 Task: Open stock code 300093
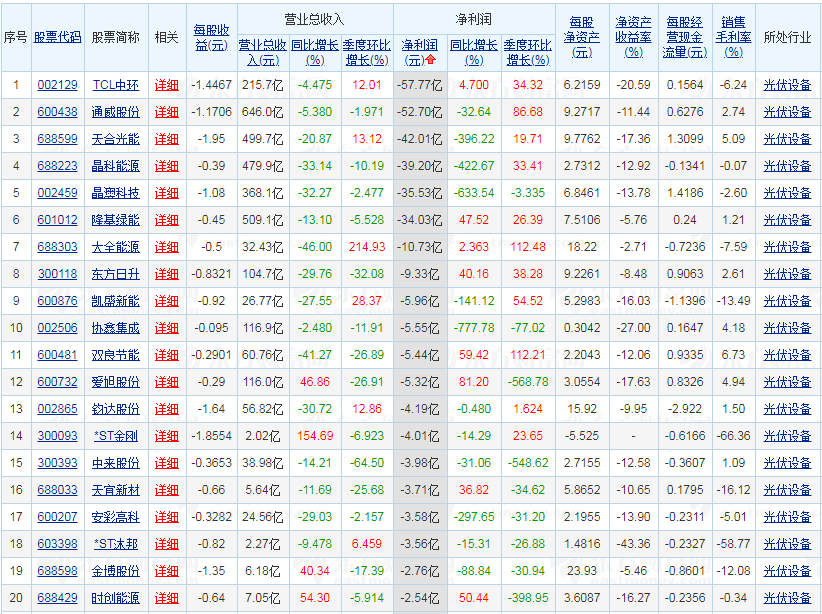pyautogui.click(x=57, y=436)
